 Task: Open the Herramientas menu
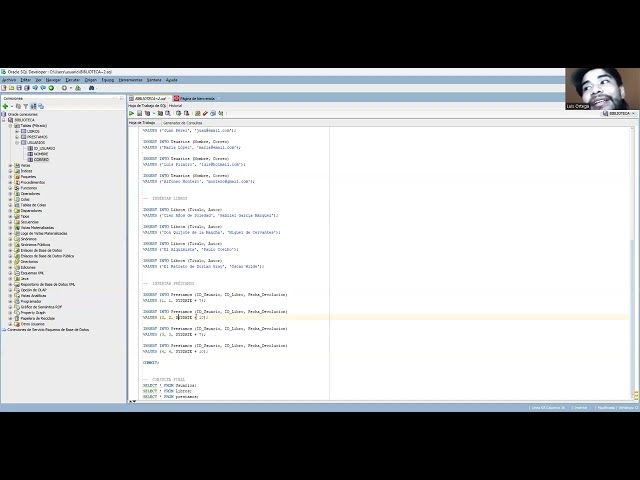tap(131, 80)
